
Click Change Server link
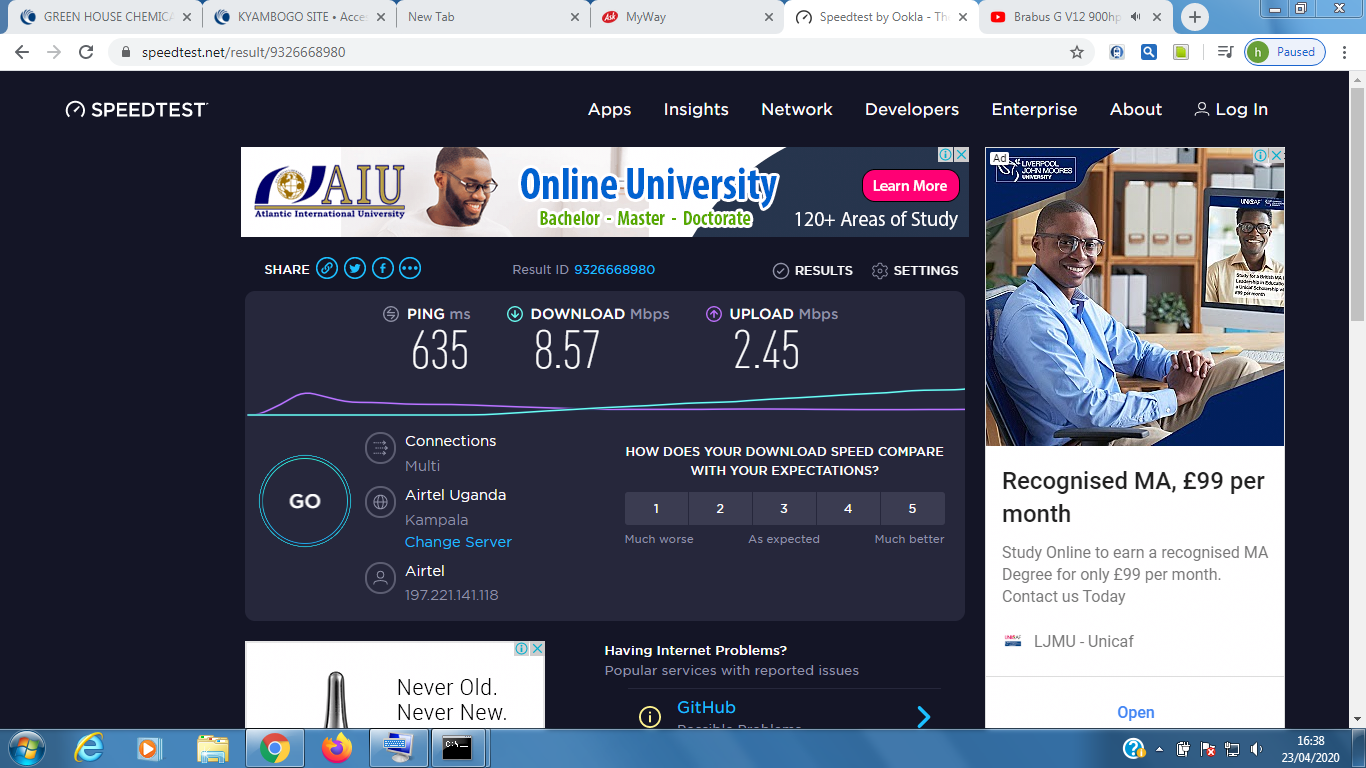(458, 542)
